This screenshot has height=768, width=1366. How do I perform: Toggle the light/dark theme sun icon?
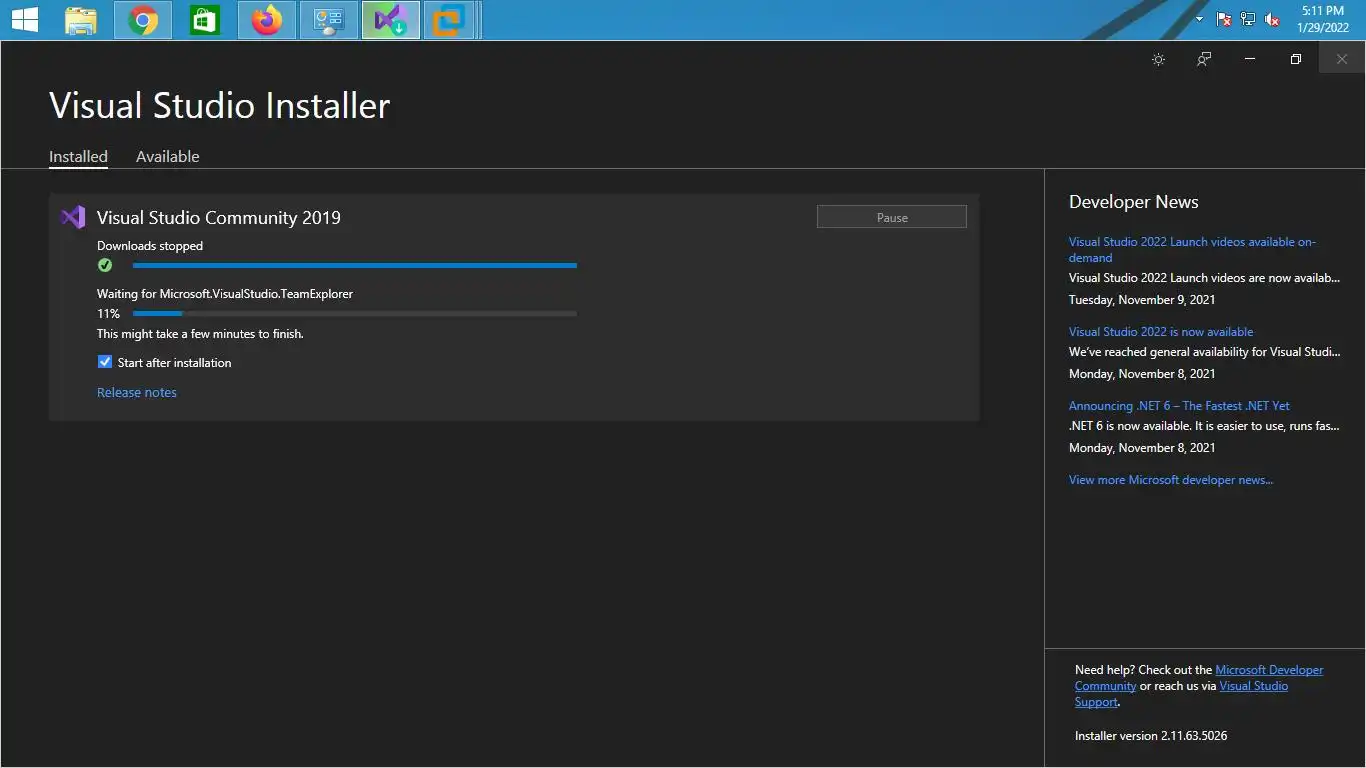(x=1158, y=59)
